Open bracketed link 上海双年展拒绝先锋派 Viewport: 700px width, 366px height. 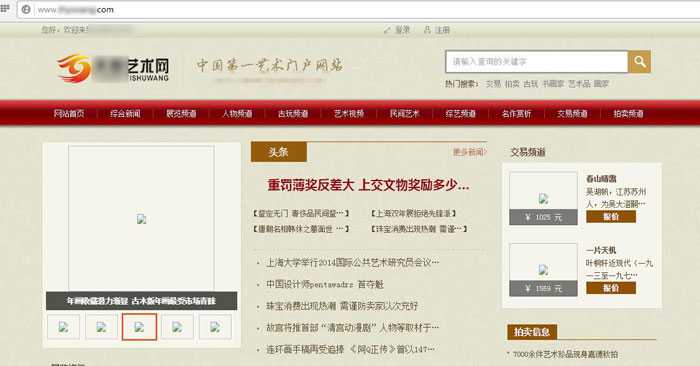[414, 213]
